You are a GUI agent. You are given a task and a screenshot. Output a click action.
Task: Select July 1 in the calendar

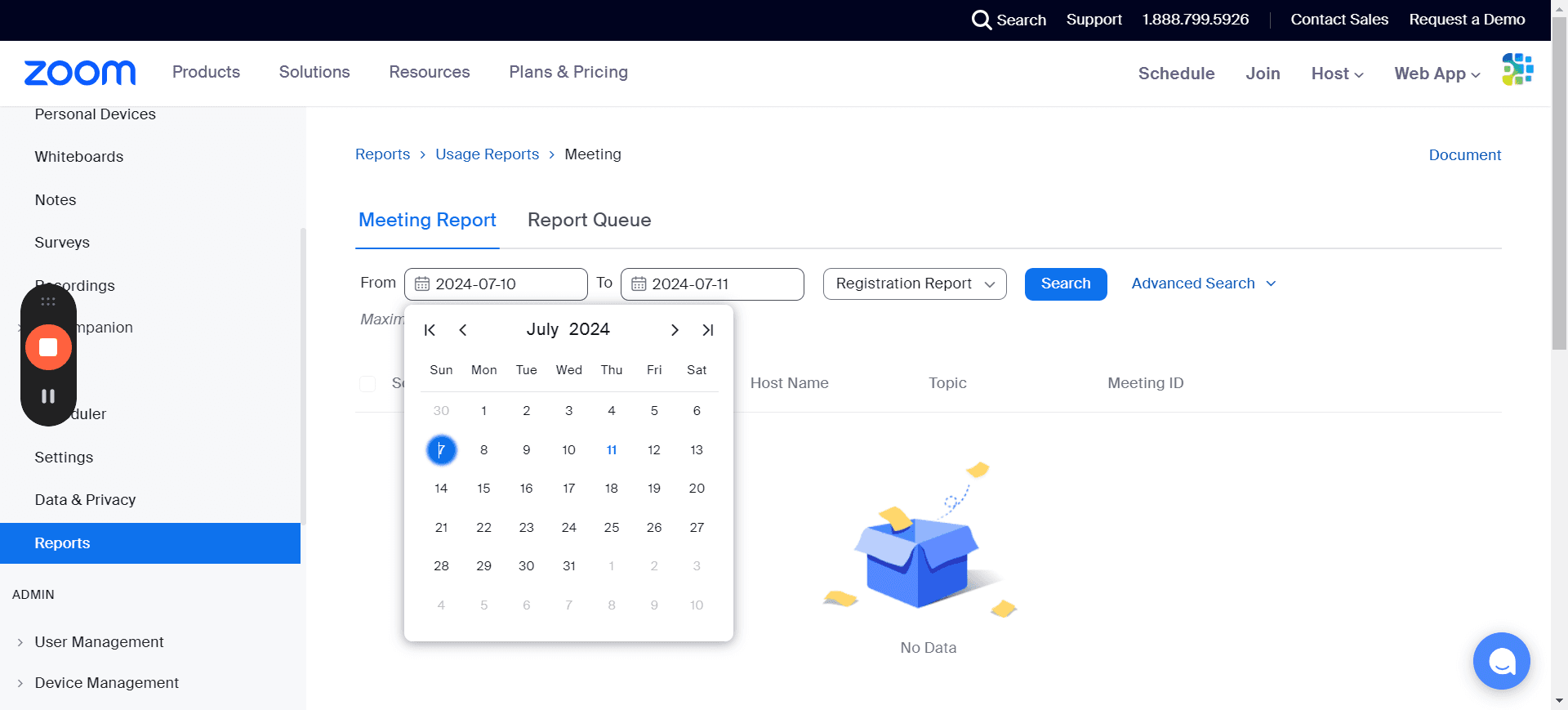point(483,411)
